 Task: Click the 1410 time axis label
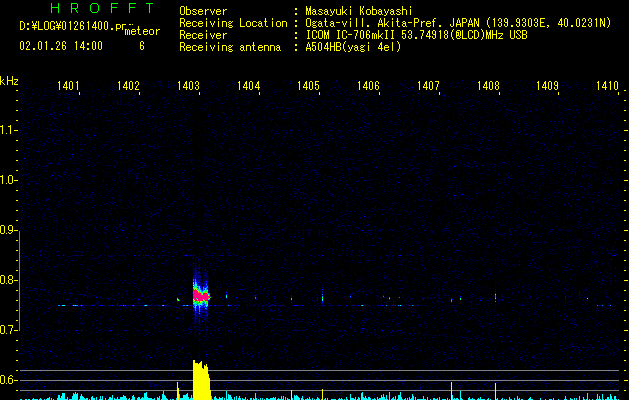[607, 85]
